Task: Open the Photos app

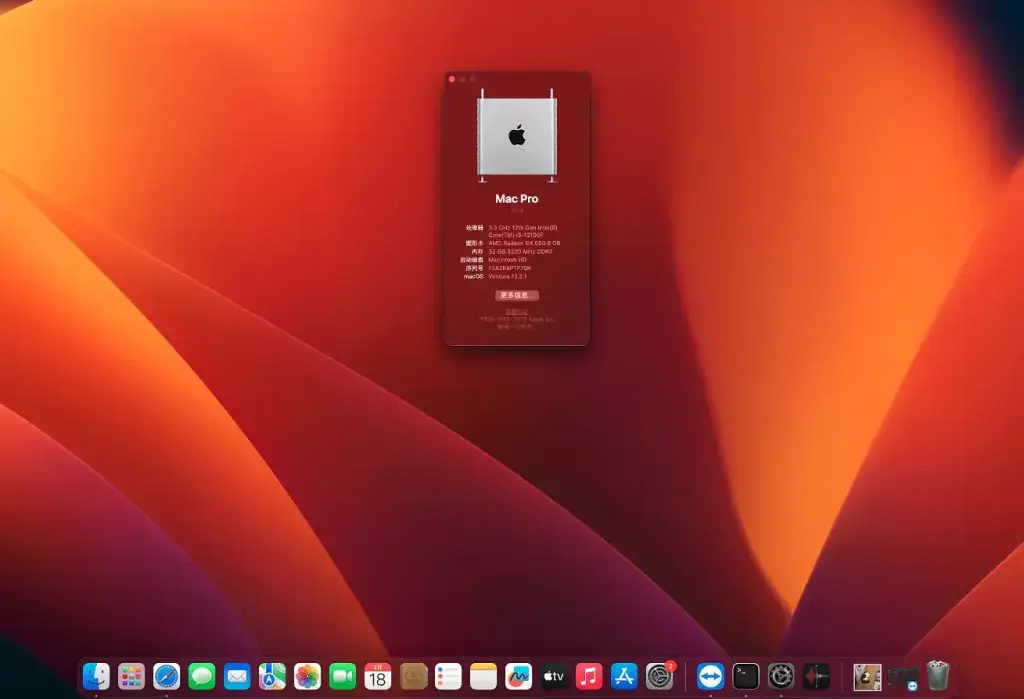Action: [x=308, y=677]
